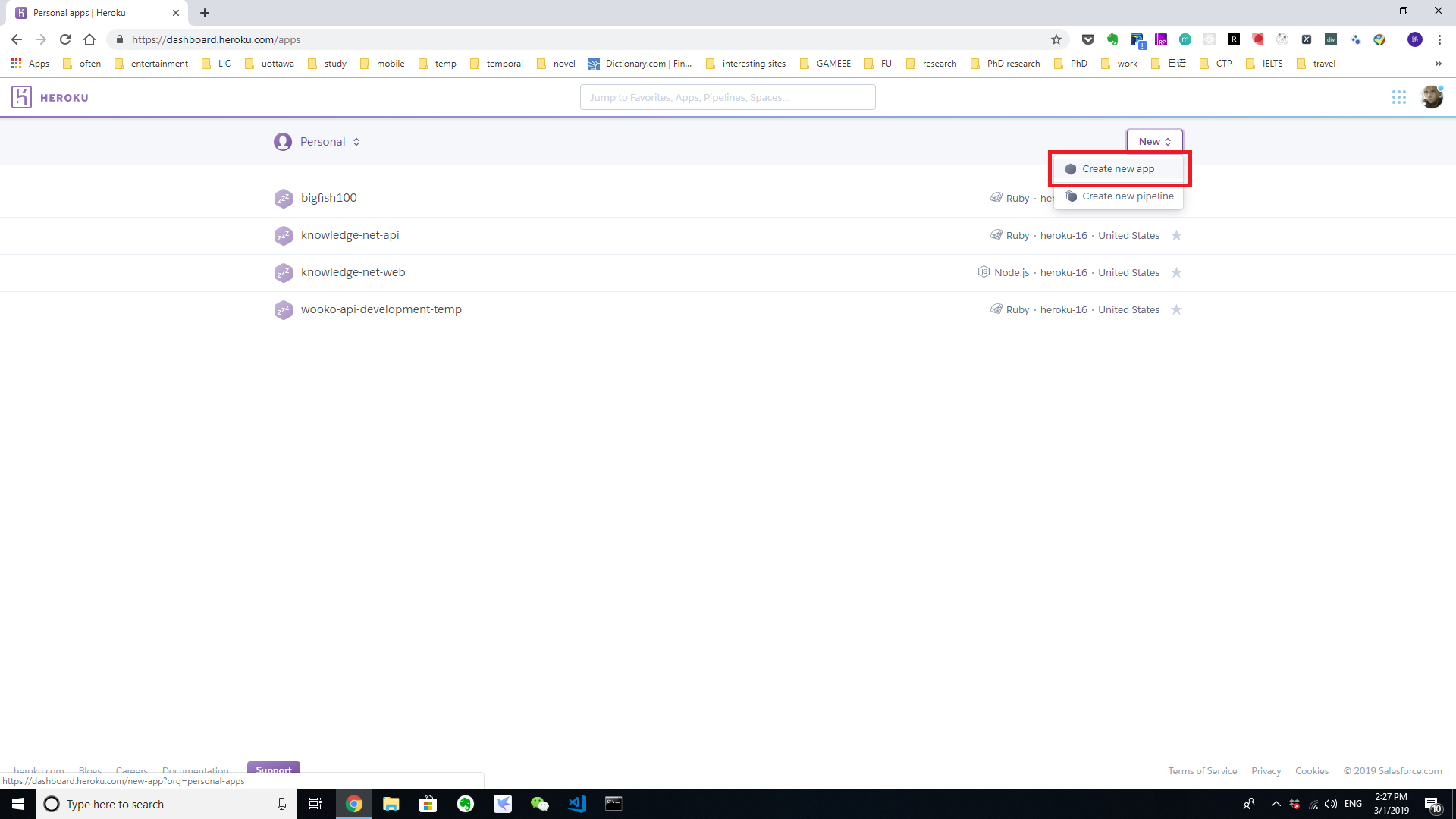Open Visual Studio Code from taskbar

point(576,804)
